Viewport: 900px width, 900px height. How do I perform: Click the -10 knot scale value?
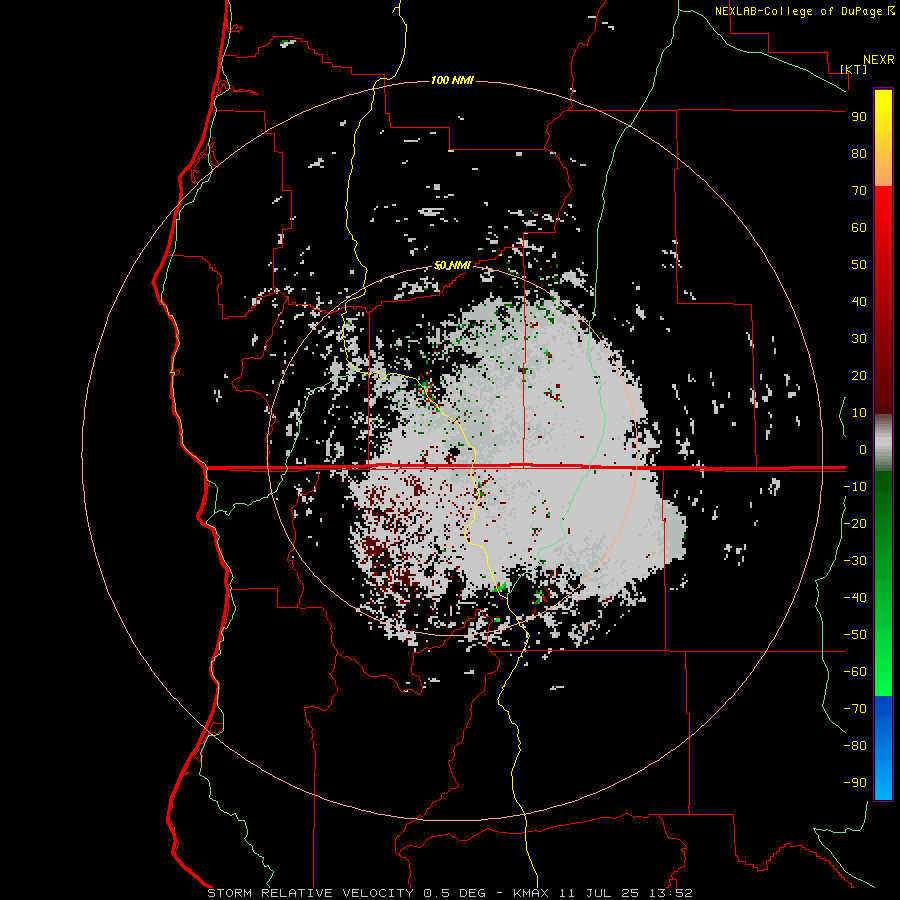(x=855, y=487)
